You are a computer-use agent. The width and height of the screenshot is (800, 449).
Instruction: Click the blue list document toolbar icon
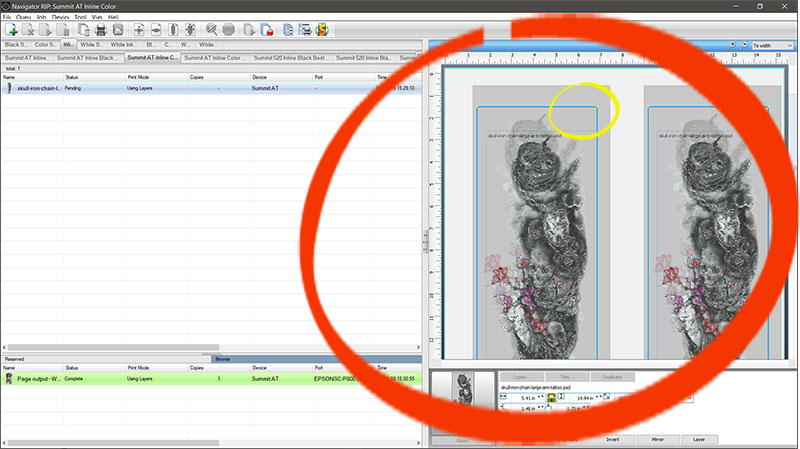coord(288,30)
